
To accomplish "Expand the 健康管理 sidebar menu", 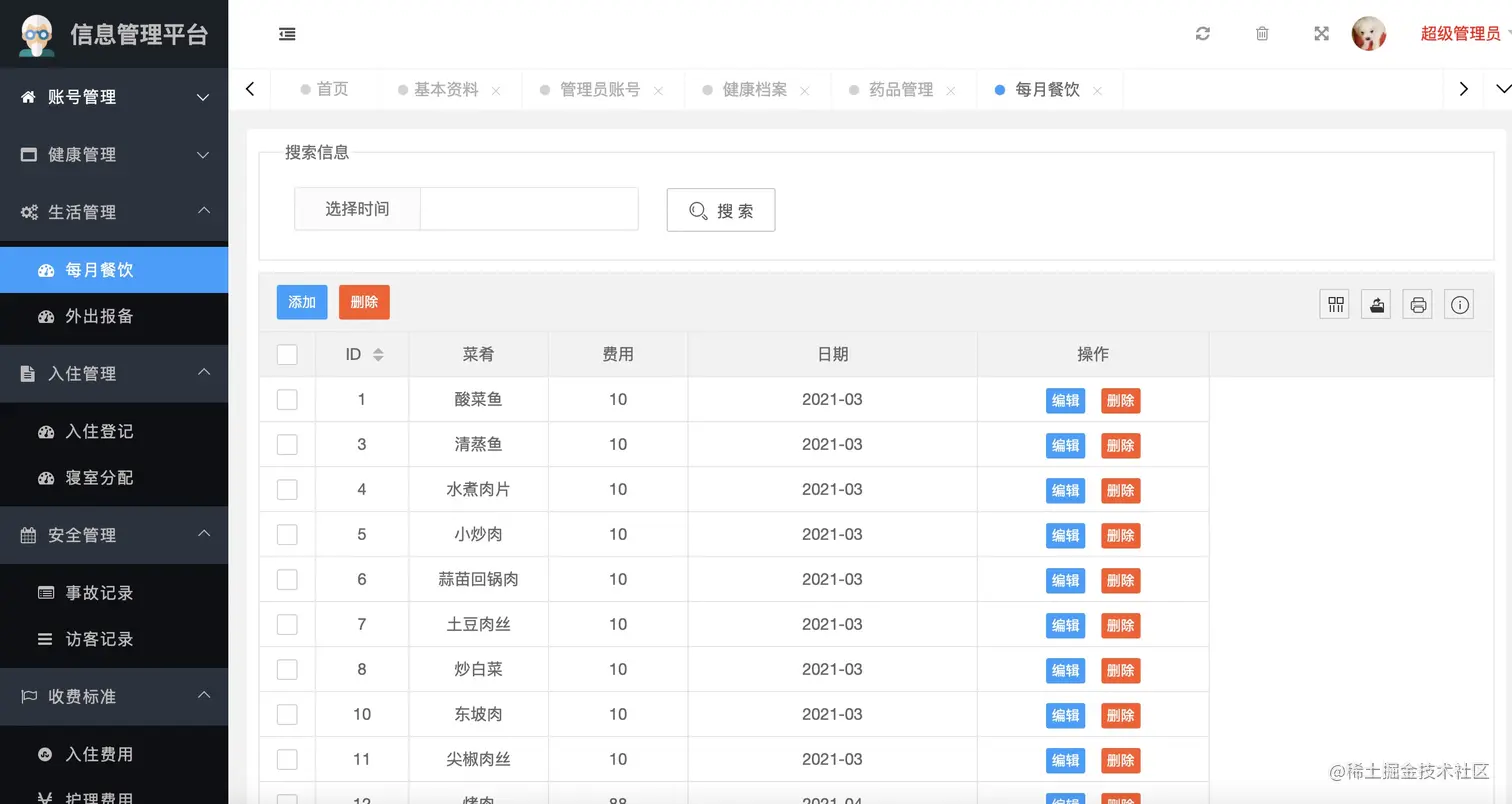I will 114,155.
